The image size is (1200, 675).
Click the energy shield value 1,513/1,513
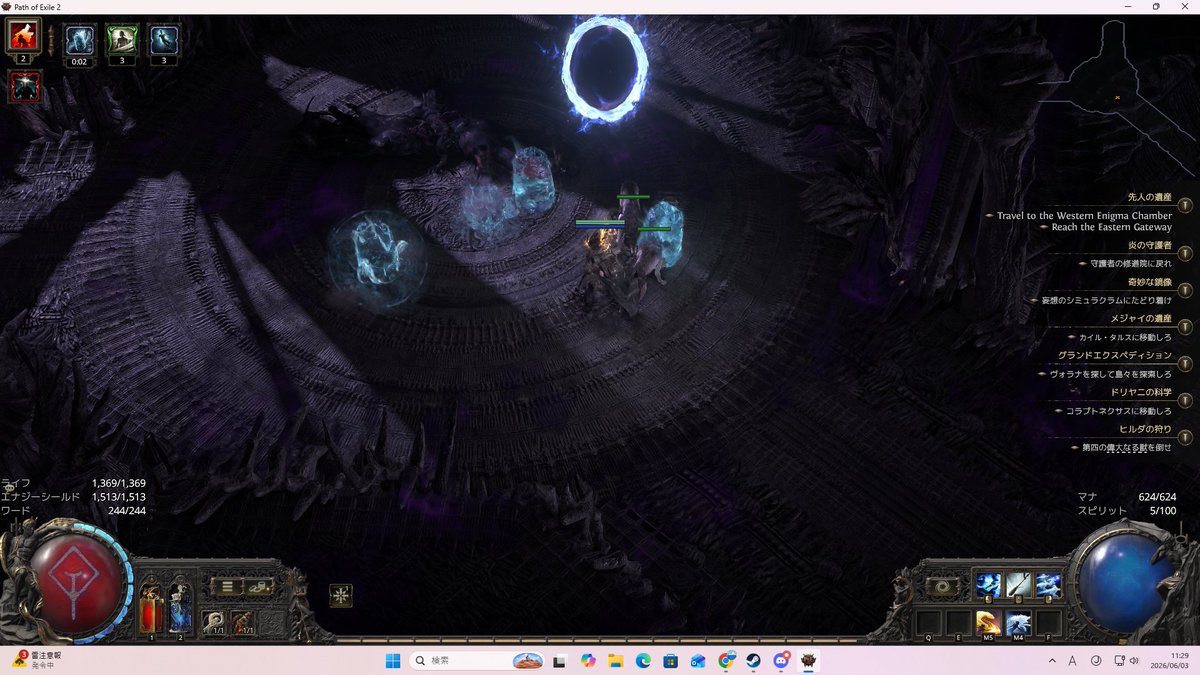click(119, 497)
